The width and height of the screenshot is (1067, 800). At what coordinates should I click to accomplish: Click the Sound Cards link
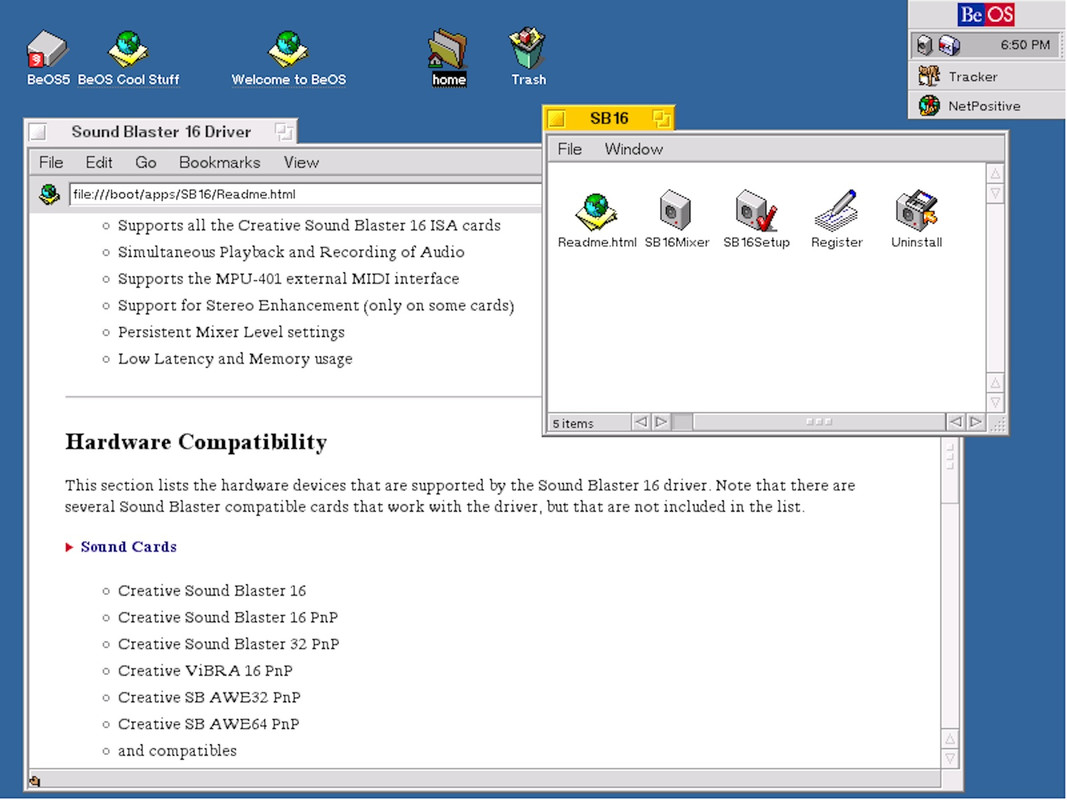pos(129,547)
